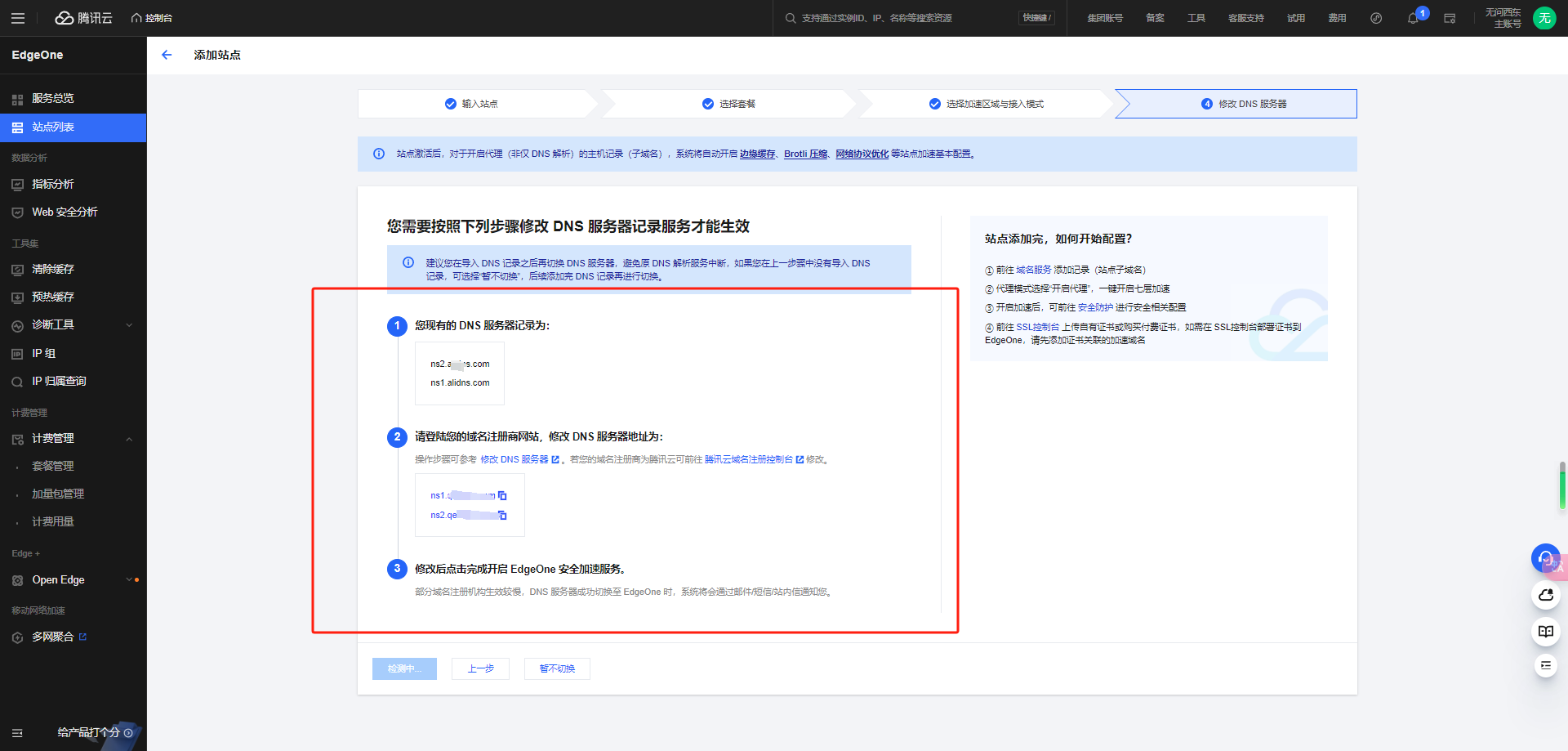The width and height of the screenshot is (1568, 751).
Task: Click the wallet icon in header
Action: coord(1450,18)
